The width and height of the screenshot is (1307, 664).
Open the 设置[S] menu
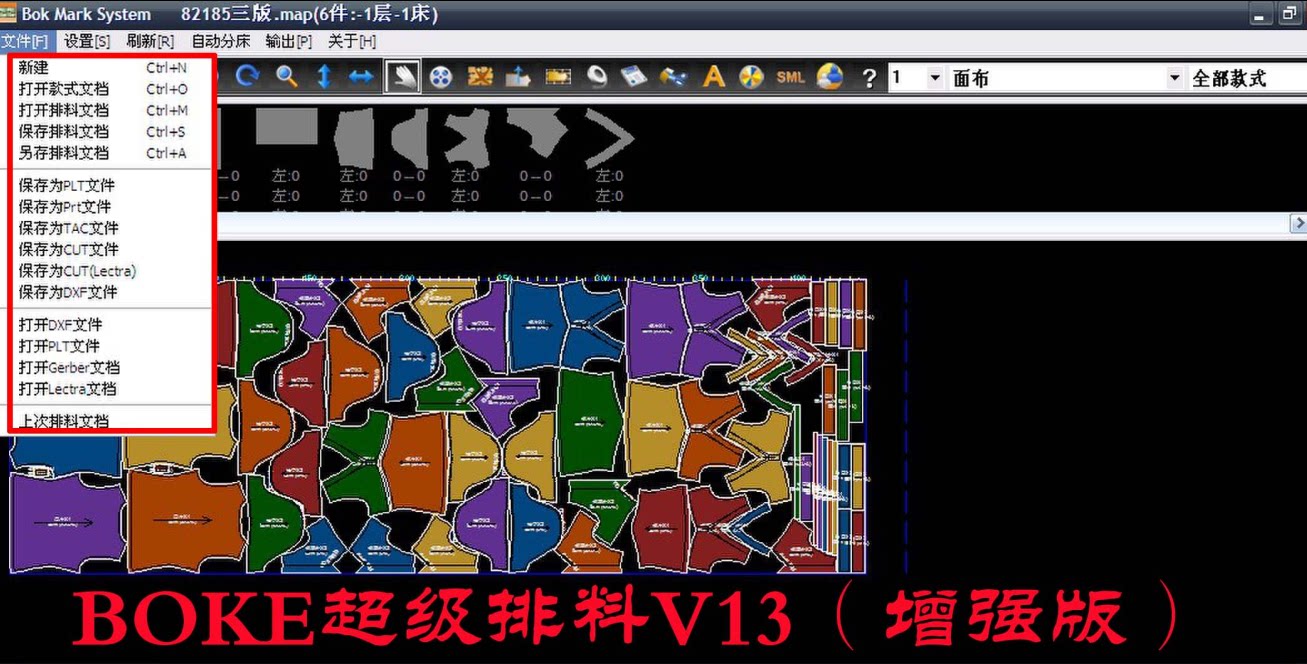(x=87, y=42)
